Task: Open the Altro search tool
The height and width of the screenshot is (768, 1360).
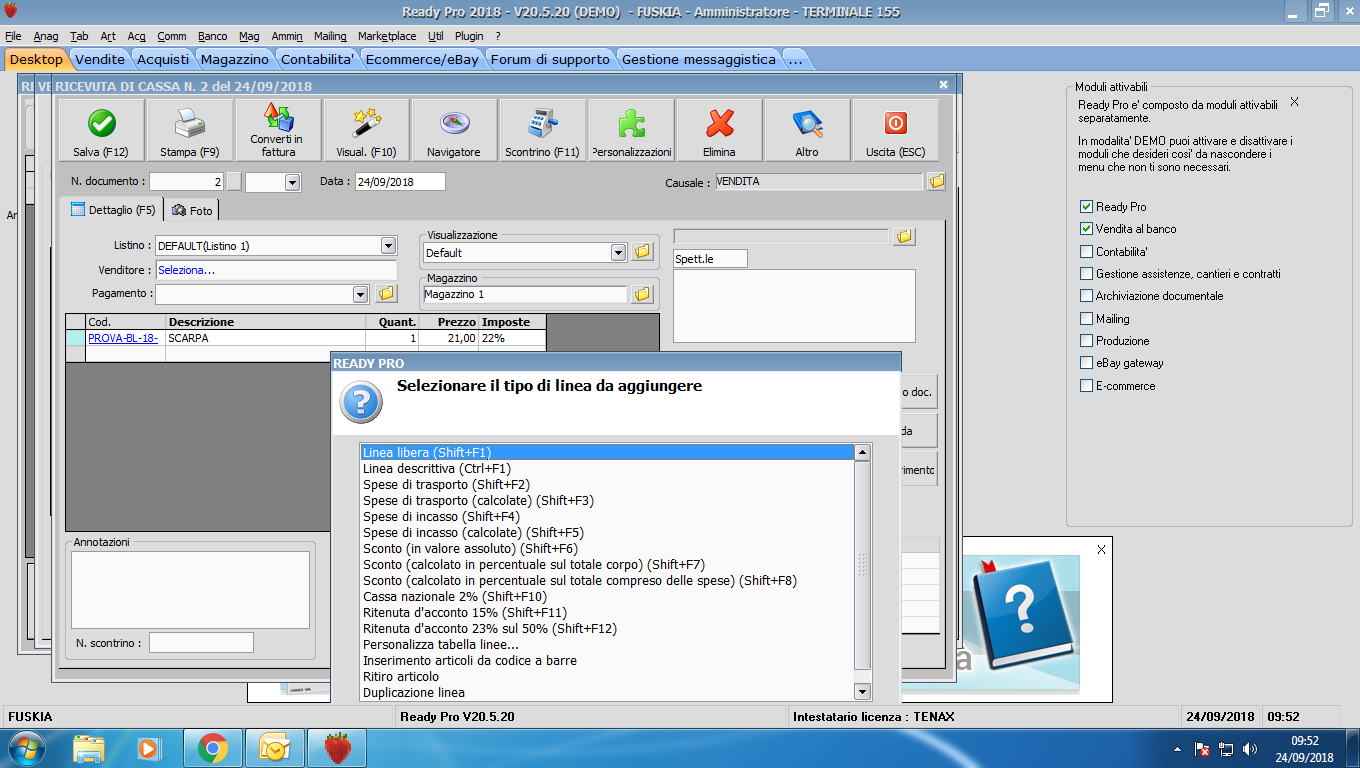Action: (807, 130)
